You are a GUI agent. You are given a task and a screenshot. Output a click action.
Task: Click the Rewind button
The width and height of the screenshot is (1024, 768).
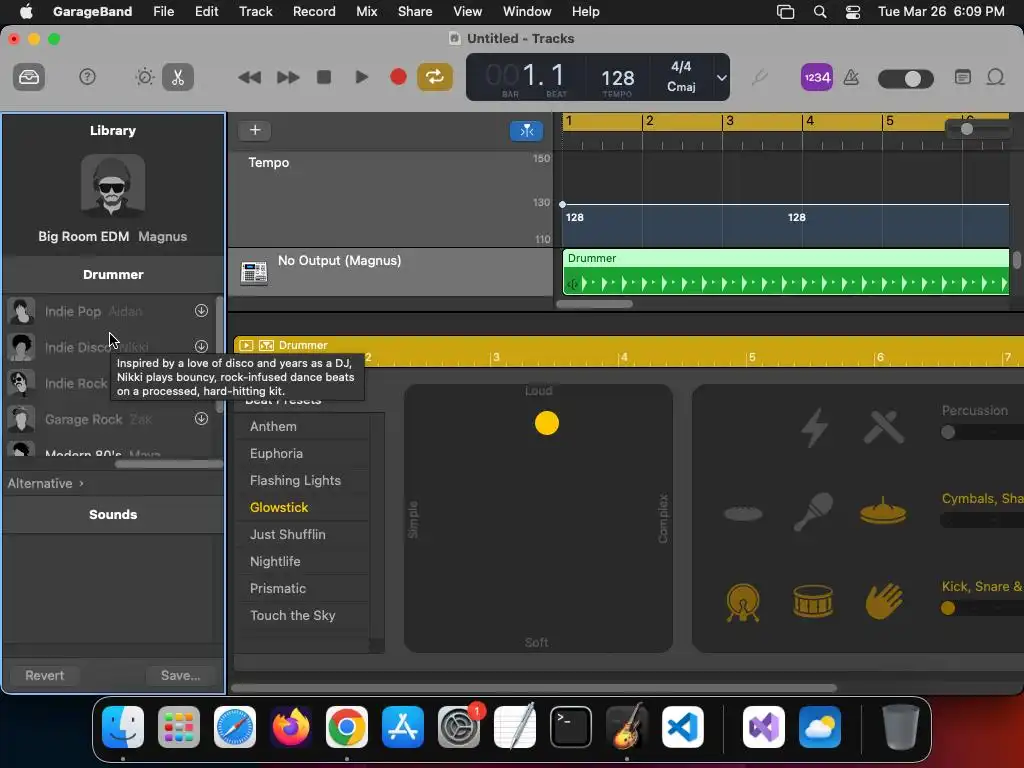coord(249,78)
